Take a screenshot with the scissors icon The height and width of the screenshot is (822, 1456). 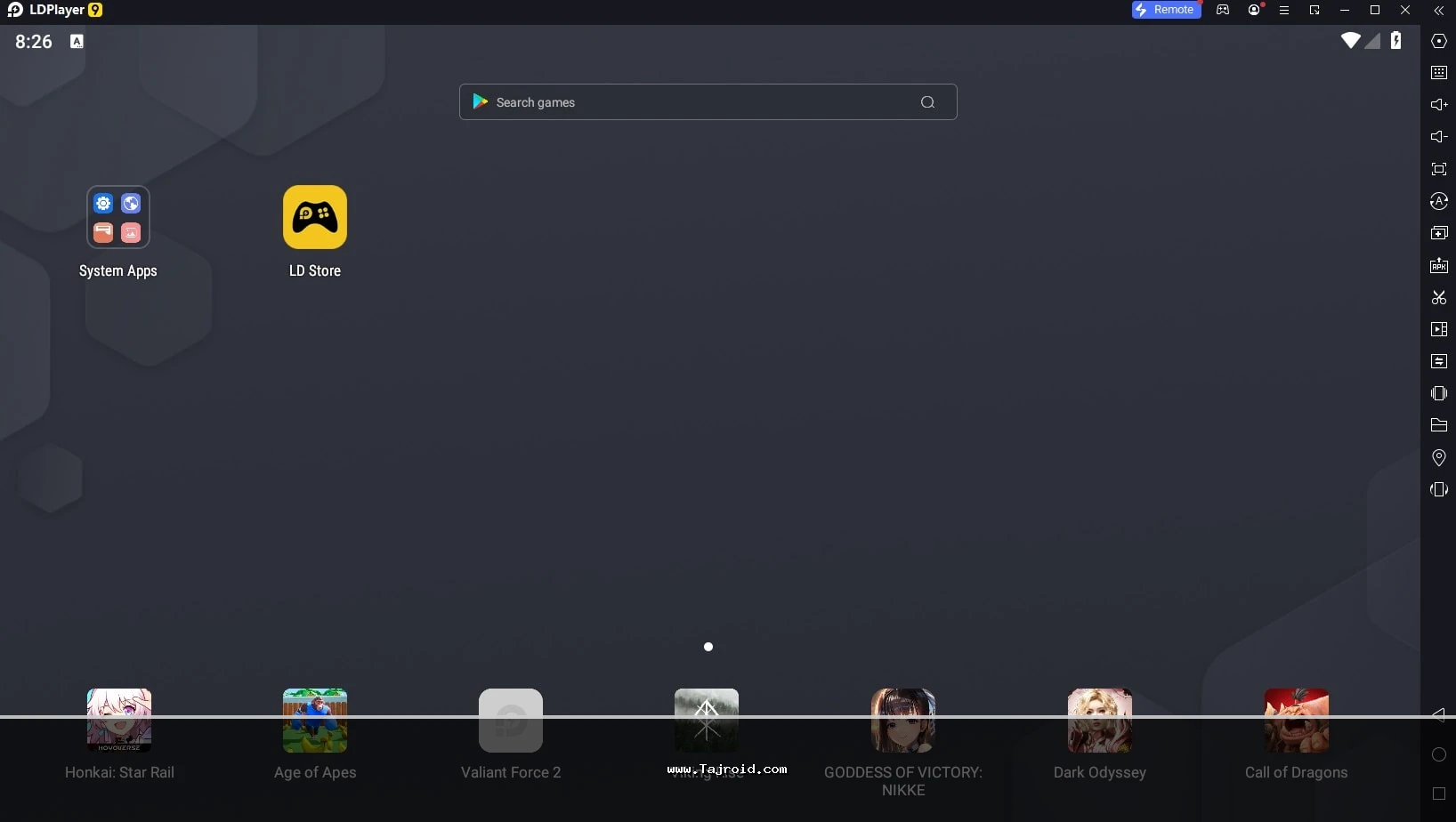point(1438,297)
